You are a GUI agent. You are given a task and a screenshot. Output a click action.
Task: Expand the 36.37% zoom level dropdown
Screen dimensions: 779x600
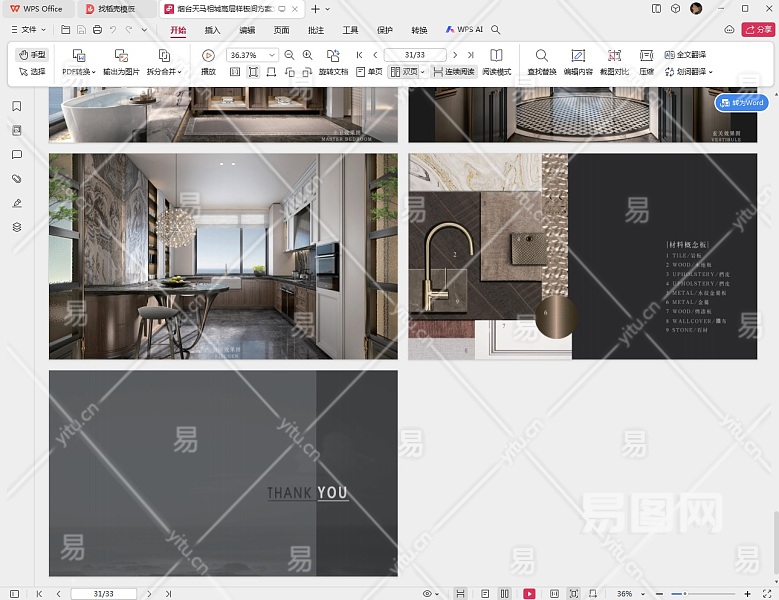coord(273,55)
